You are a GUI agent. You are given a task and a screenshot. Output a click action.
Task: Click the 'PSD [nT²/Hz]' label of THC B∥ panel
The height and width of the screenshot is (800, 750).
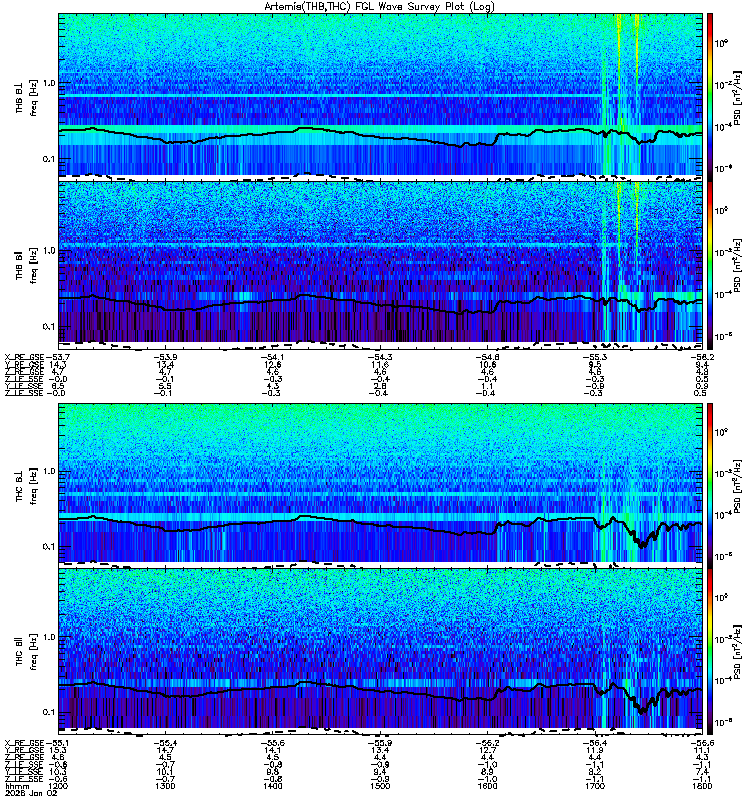738,652
